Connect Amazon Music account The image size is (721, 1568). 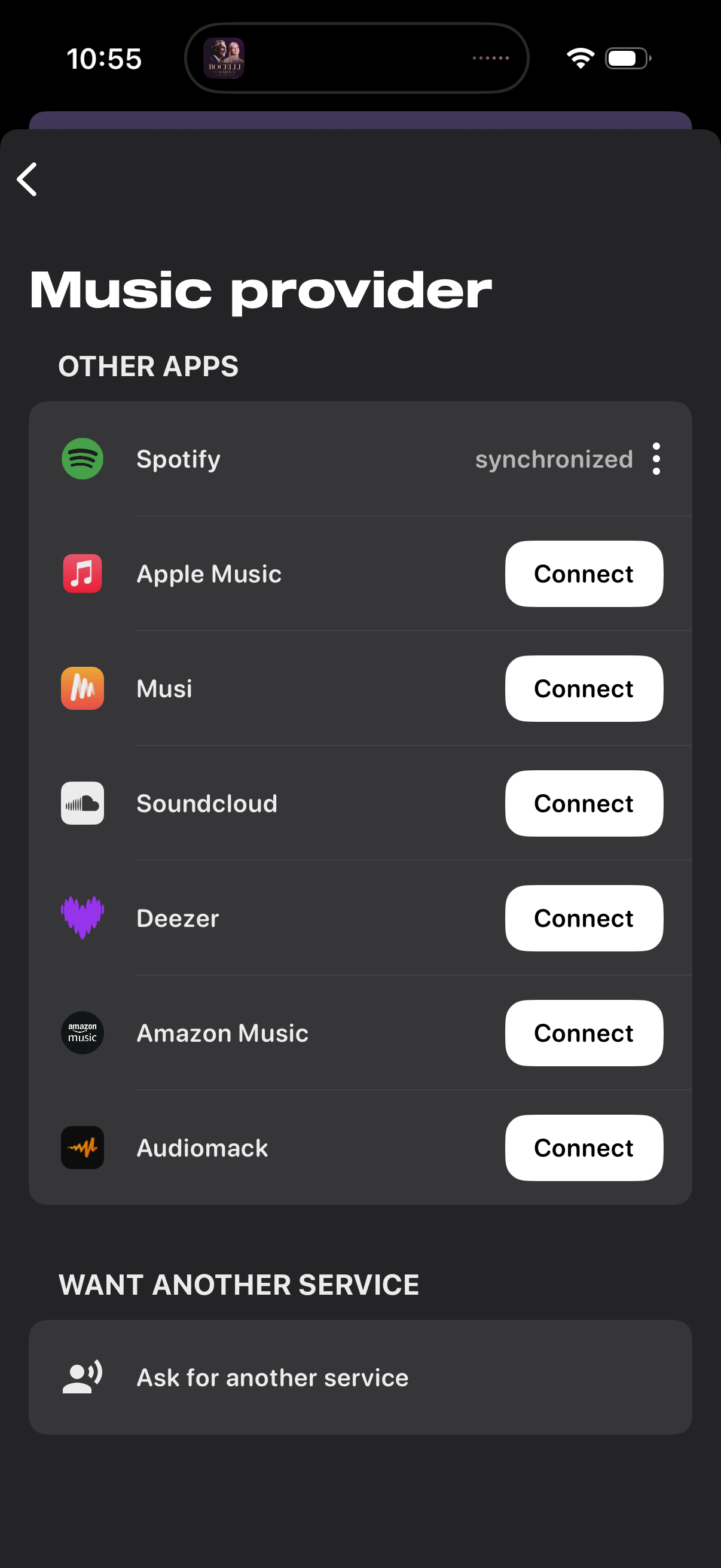pos(583,1033)
